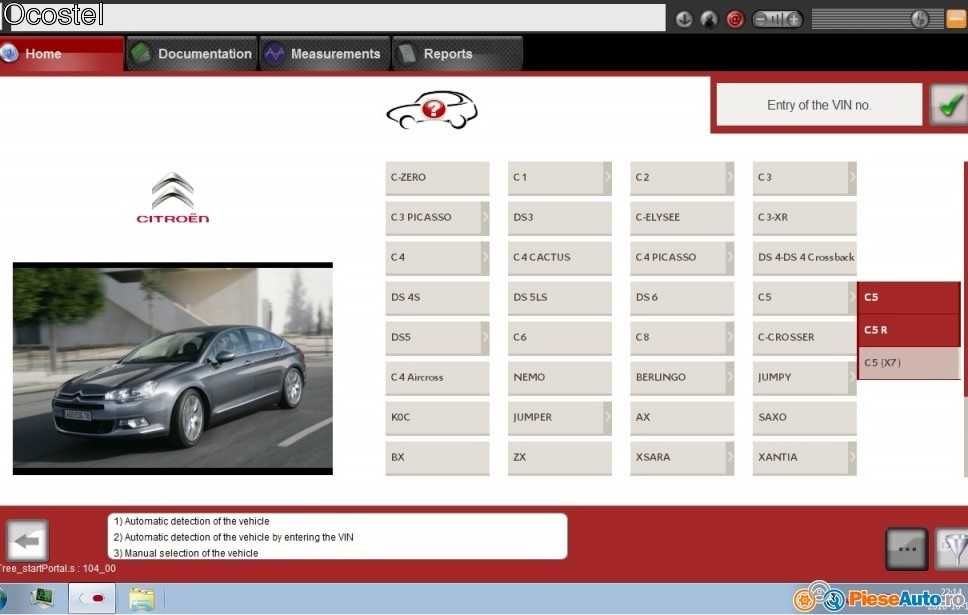Image resolution: width=968 pixels, height=615 pixels.
Task: Select C5 in the C5 submenu
Action: (x=909, y=298)
